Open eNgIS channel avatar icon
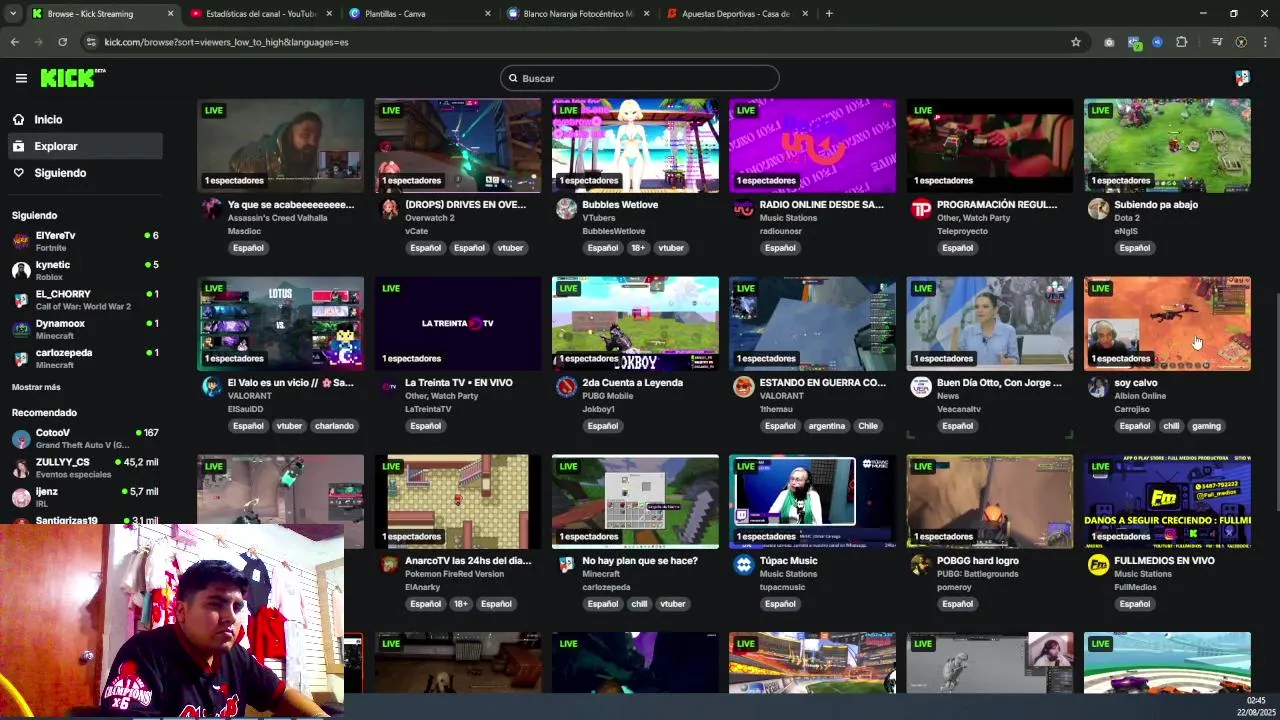Image resolution: width=1280 pixels, height=720 pixels. (x=1098, y=208)
